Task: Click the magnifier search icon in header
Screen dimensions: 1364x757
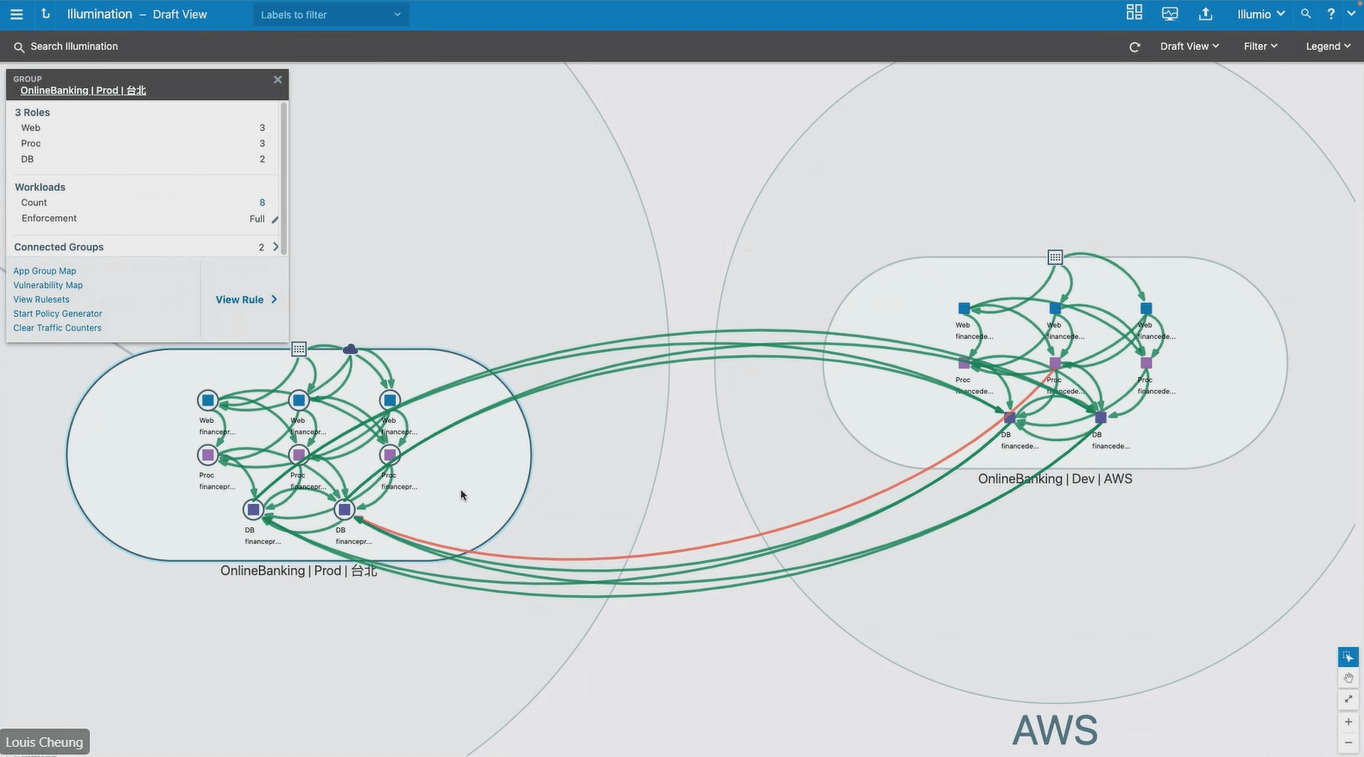Action: pos(1306,14)
